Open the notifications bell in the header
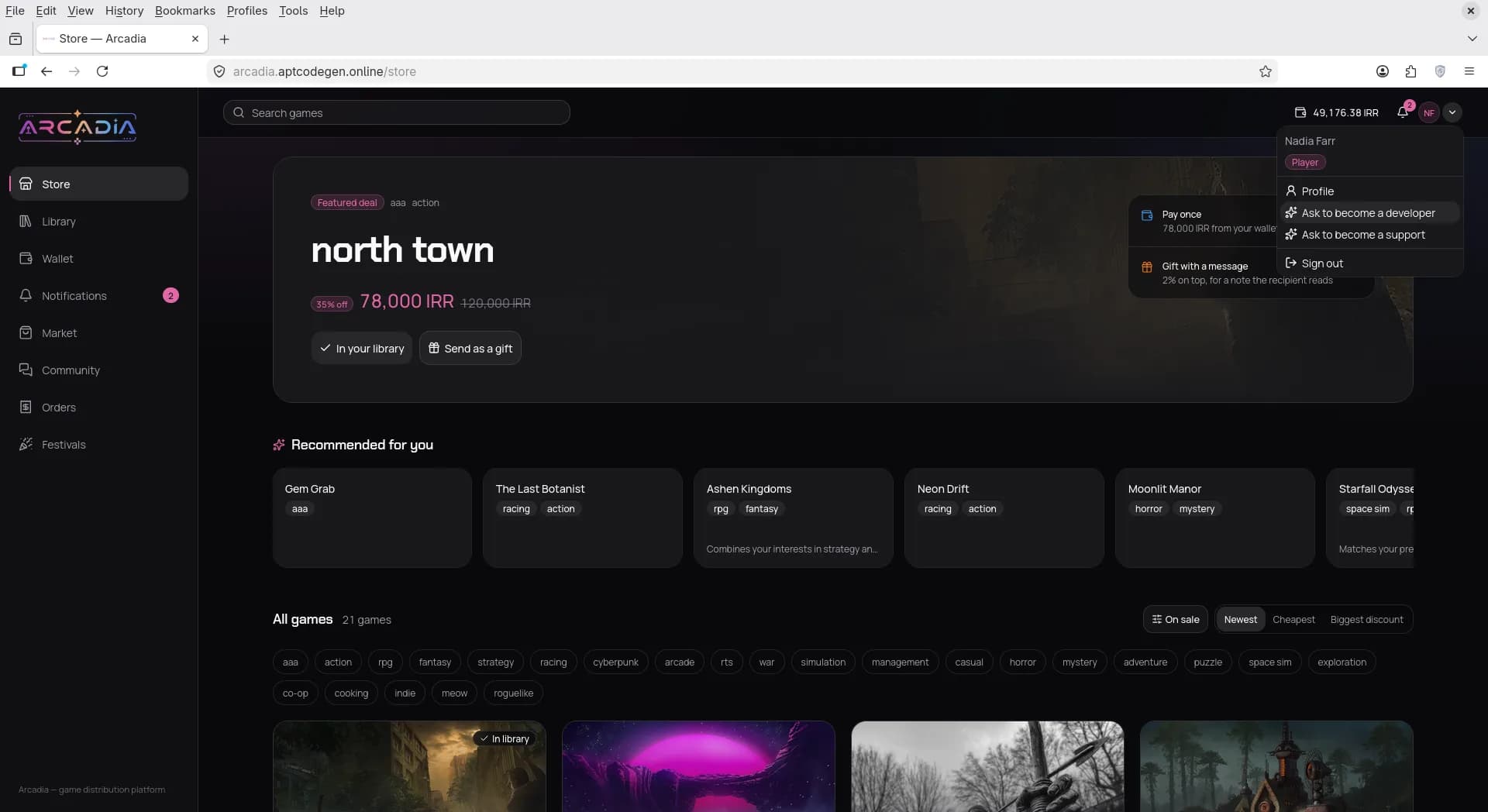 click(x=1403, y=112)
